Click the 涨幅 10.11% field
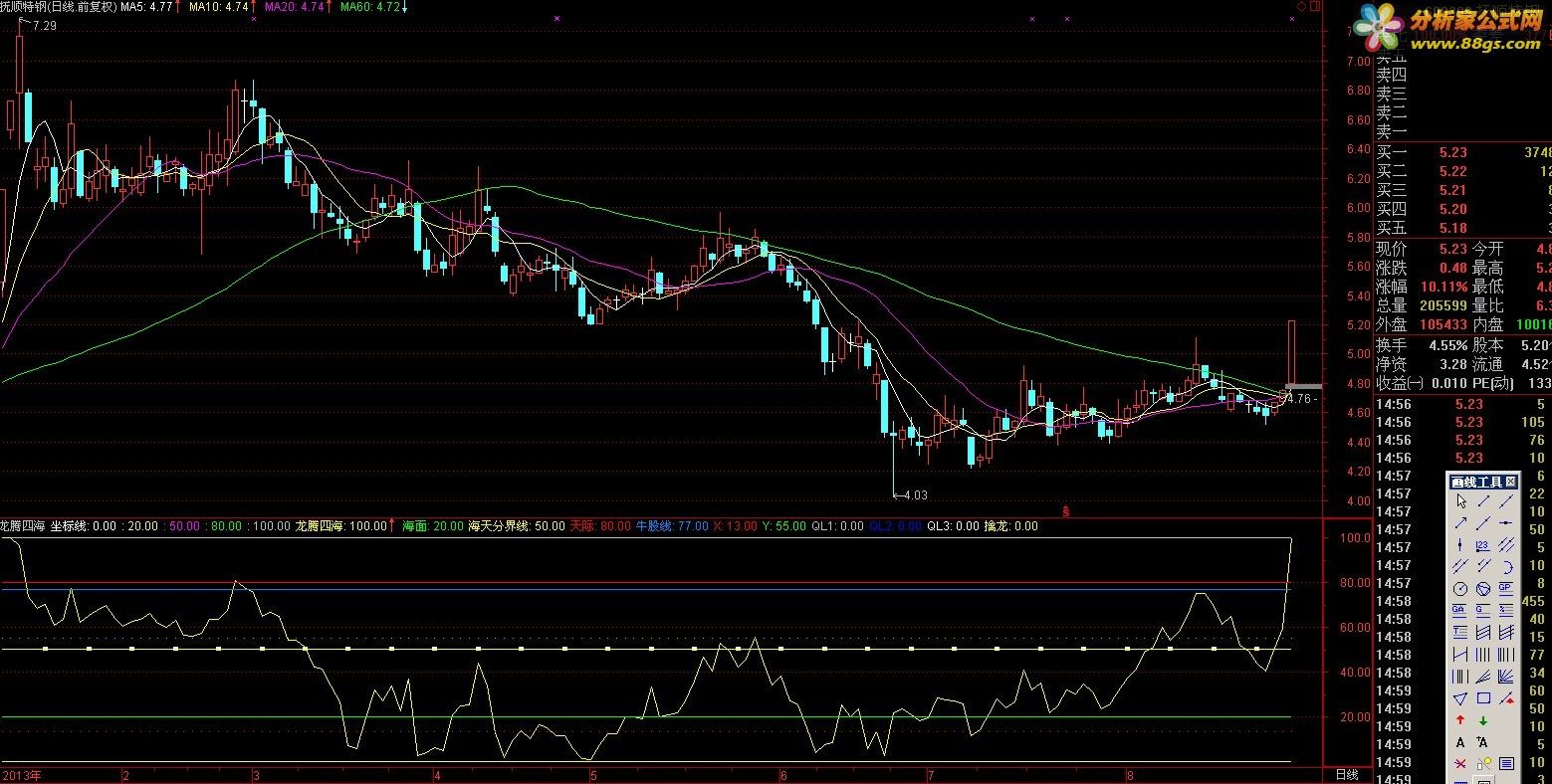Image resolution: width=1552 pixels, height=784 pixels. pyautogui.click(x=1422, y=287)
